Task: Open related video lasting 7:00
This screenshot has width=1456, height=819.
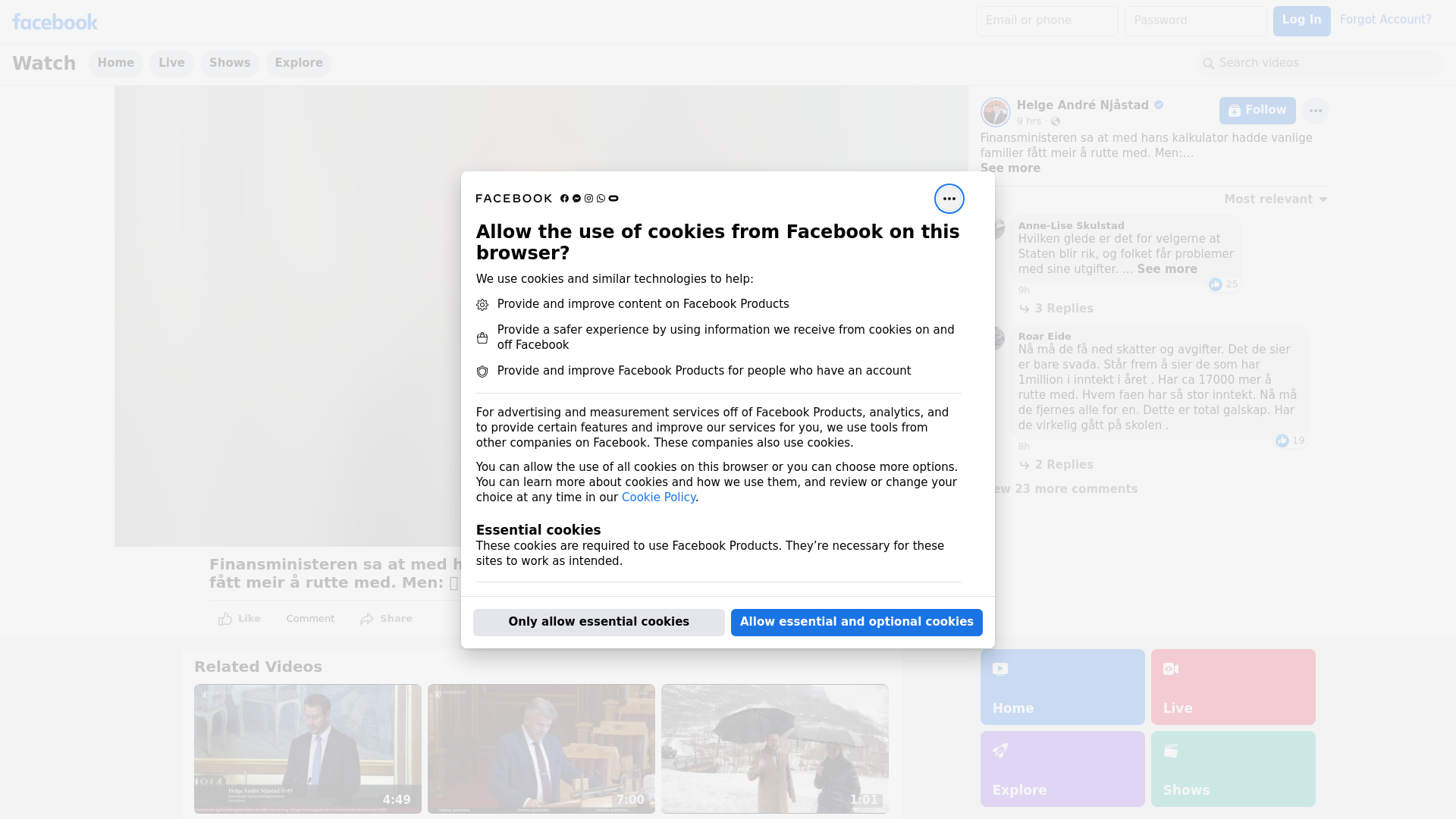Action: click(541, 749)
